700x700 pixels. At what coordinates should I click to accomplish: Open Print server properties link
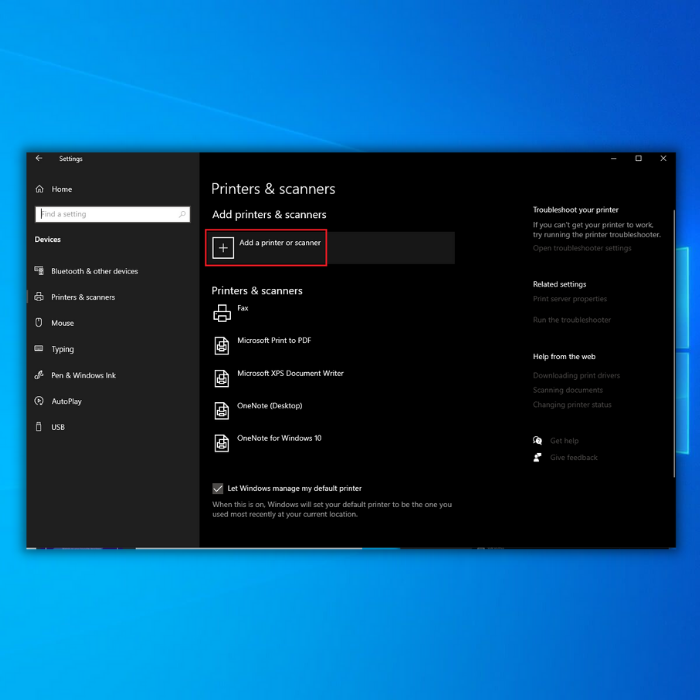click(x=570, y=299)
